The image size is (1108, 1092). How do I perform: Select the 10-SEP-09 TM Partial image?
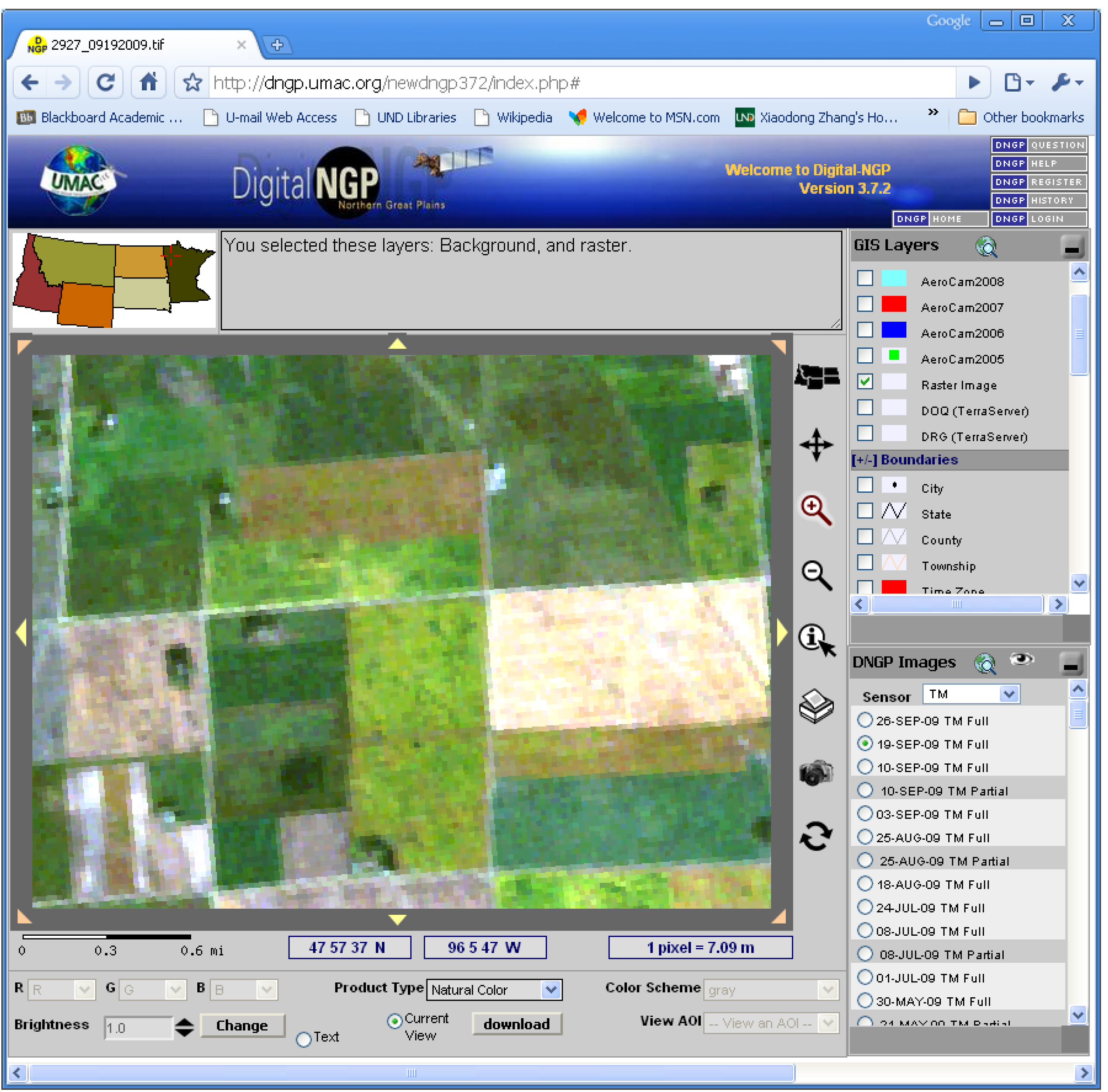(865, 790)
